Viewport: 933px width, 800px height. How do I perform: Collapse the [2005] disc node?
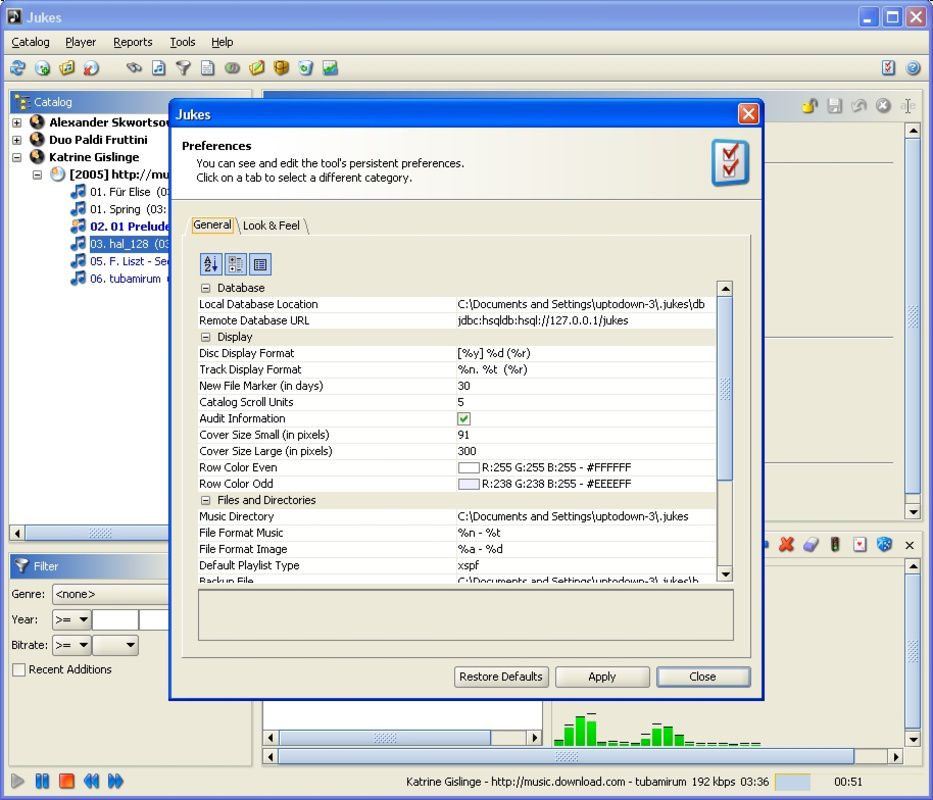[x=37, y=174]
